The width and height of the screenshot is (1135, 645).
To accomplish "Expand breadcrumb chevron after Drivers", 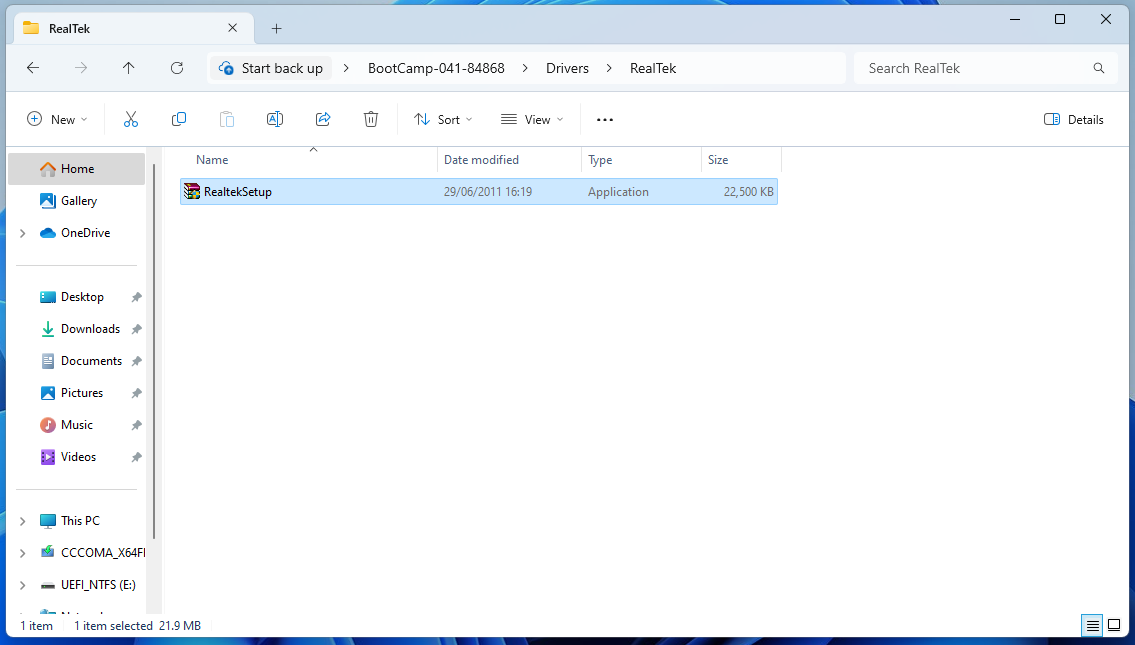I will point(609,68).
